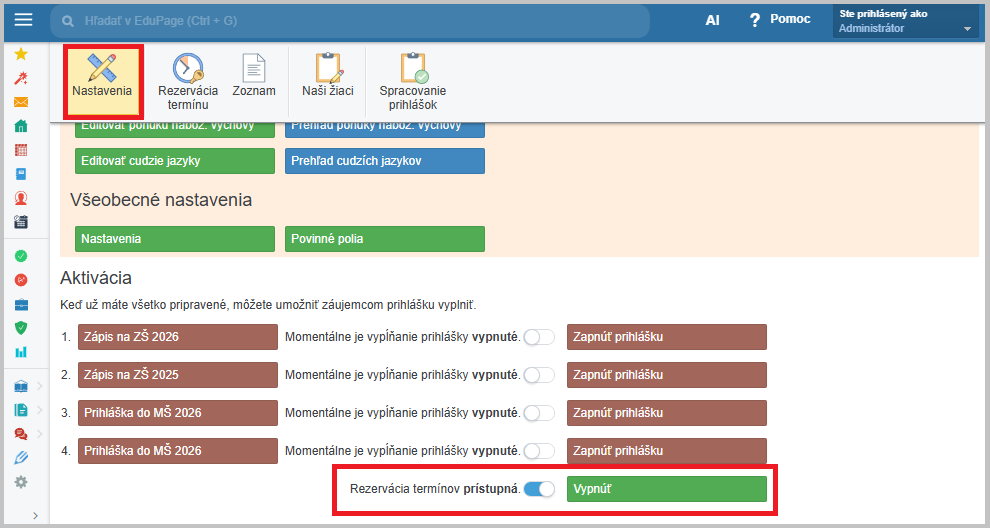Open the Zoznam toolbar item
The height and width of the screenshot is (528, 990).
254,76
